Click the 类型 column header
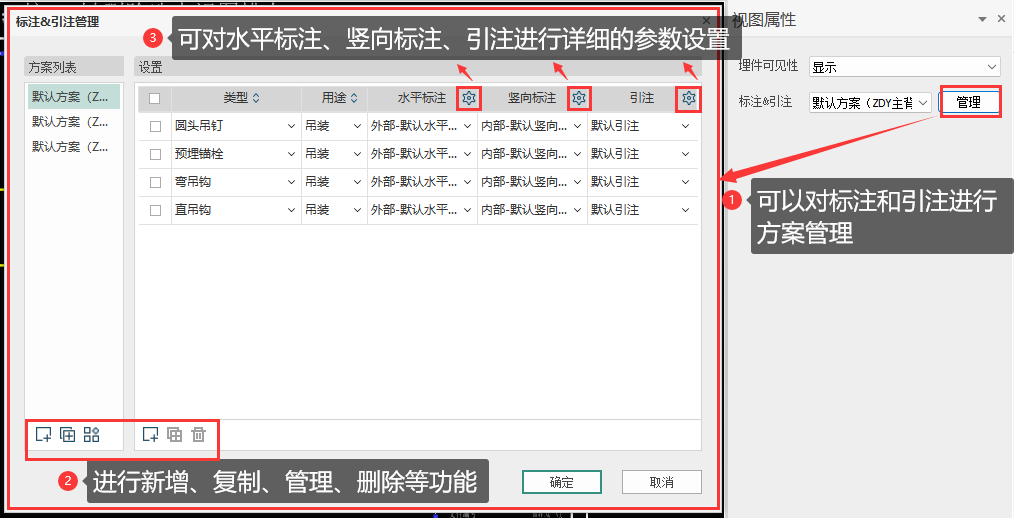The image size is (1014, 518). point(236,98)
